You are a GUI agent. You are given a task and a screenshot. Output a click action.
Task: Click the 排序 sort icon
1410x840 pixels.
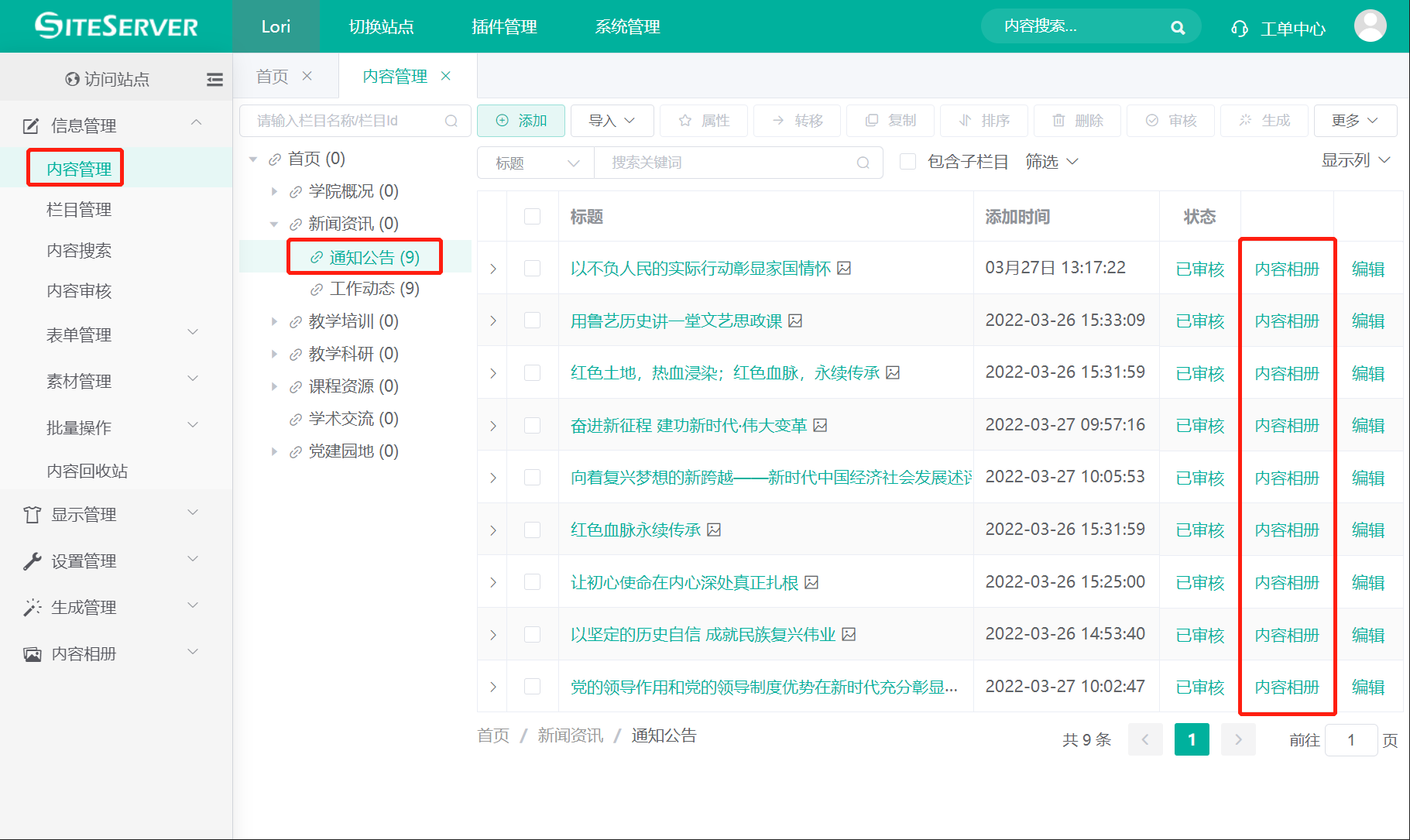coord(983,120)
